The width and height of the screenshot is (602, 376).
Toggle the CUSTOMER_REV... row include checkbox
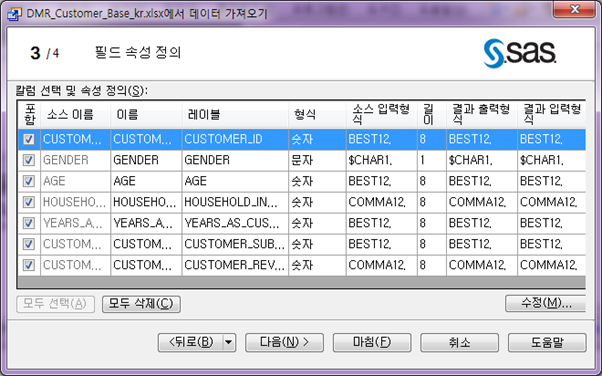29,265
